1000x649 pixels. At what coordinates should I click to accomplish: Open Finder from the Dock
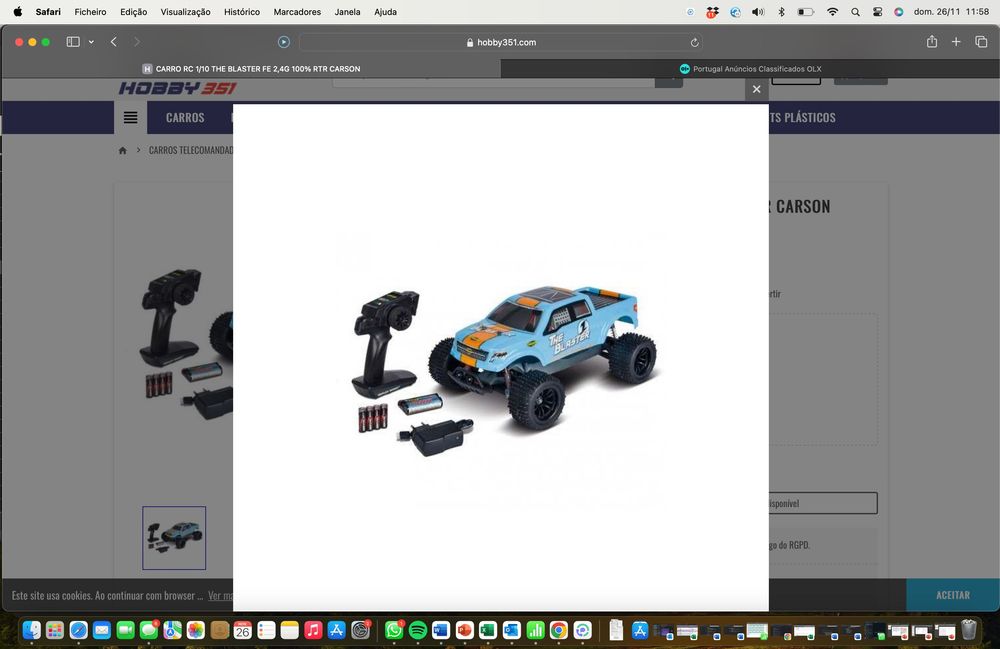tap(31, 630)
